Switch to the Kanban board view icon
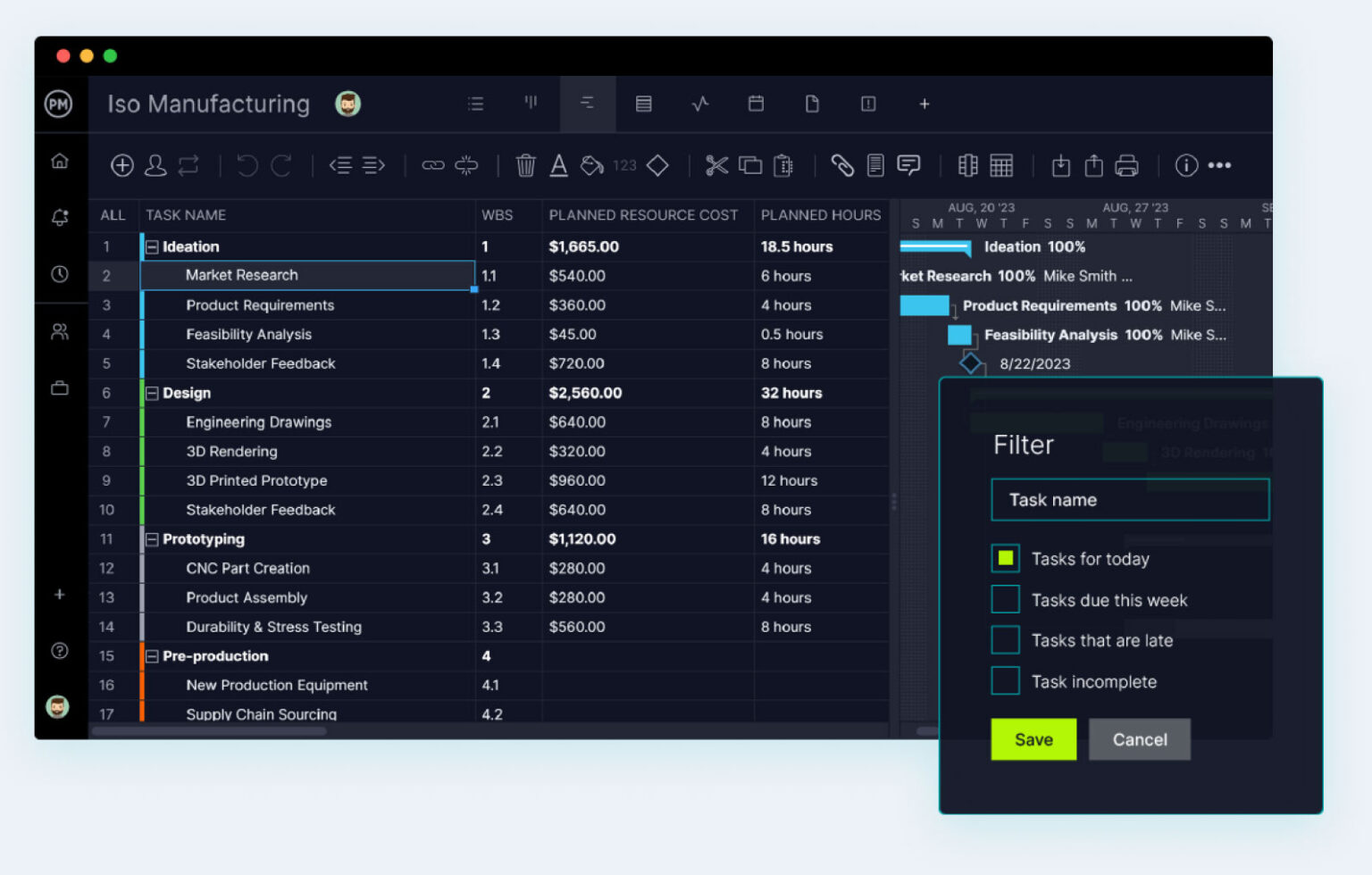Image resolution: width=1372 pixels, height=875 pixels. 531,104
